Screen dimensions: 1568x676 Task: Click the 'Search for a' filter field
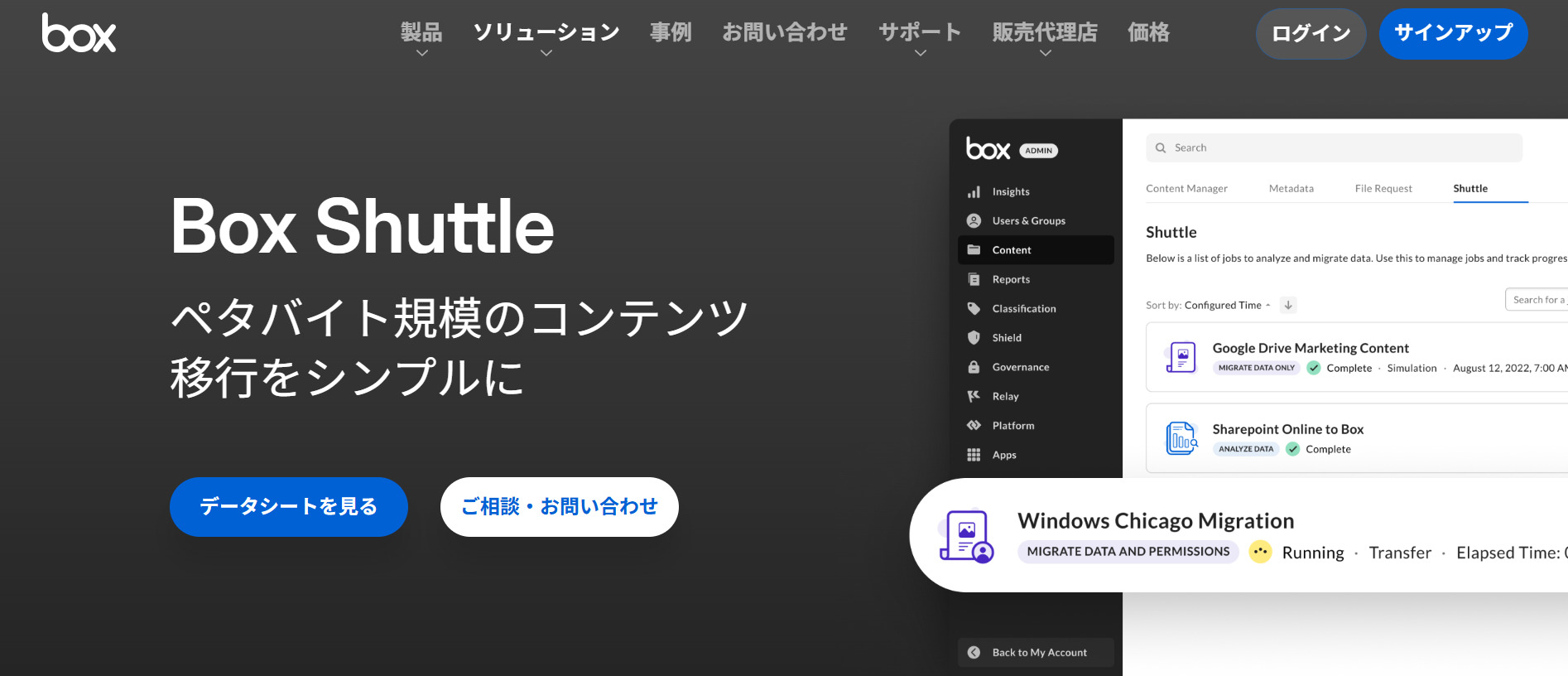(x=1537, y=300)
